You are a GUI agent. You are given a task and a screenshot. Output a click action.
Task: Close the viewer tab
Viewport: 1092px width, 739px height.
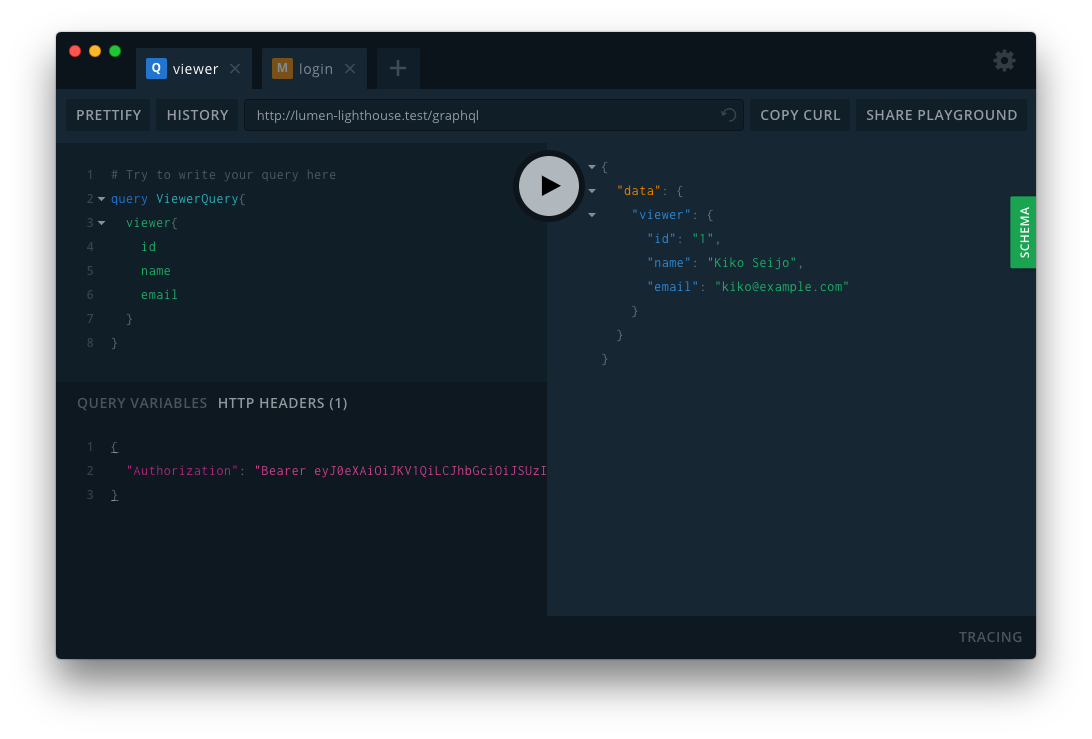(235, 69)
